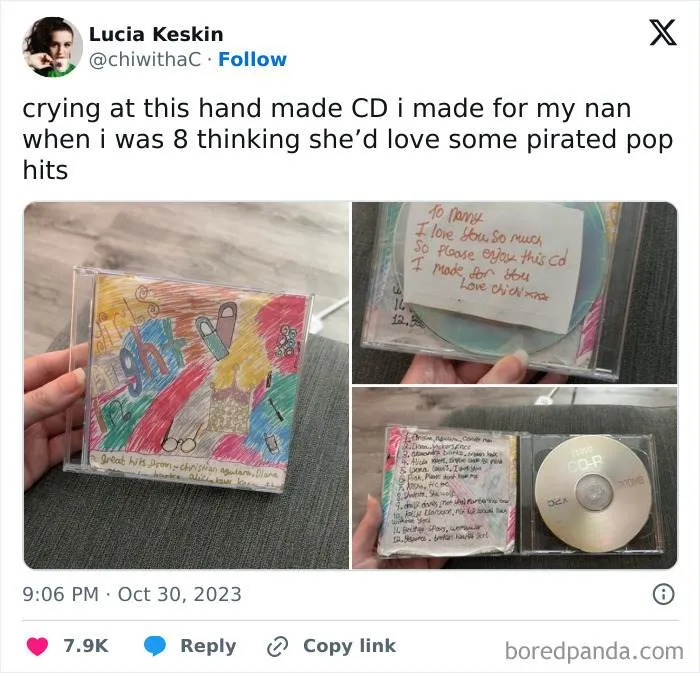This screenshot has height=673, width=700.
Task: View the colorful CD cover photo
Action: 186,386
